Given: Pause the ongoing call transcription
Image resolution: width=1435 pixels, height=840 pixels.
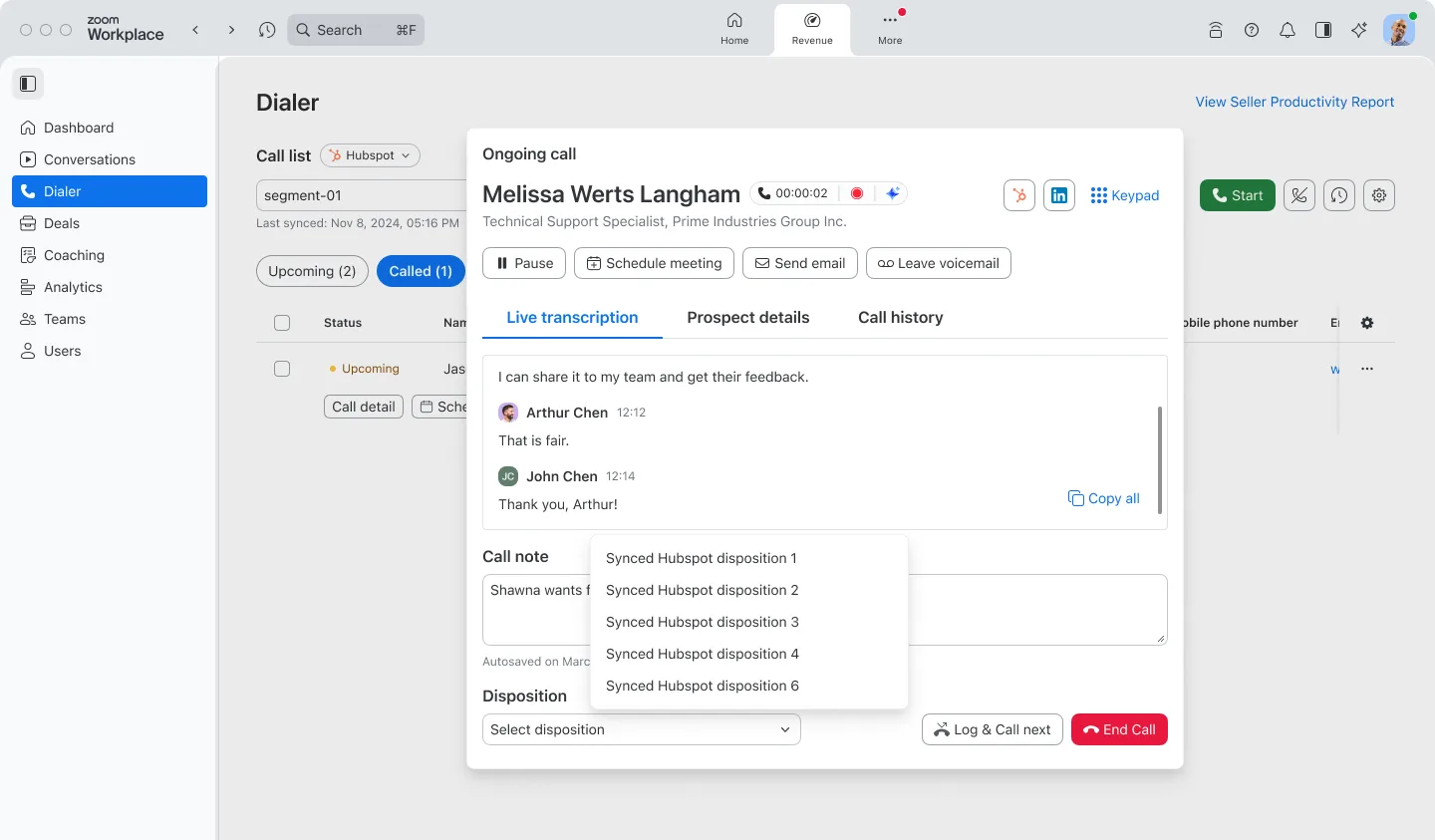Looking at the screenshot, I should coord(523,263).
